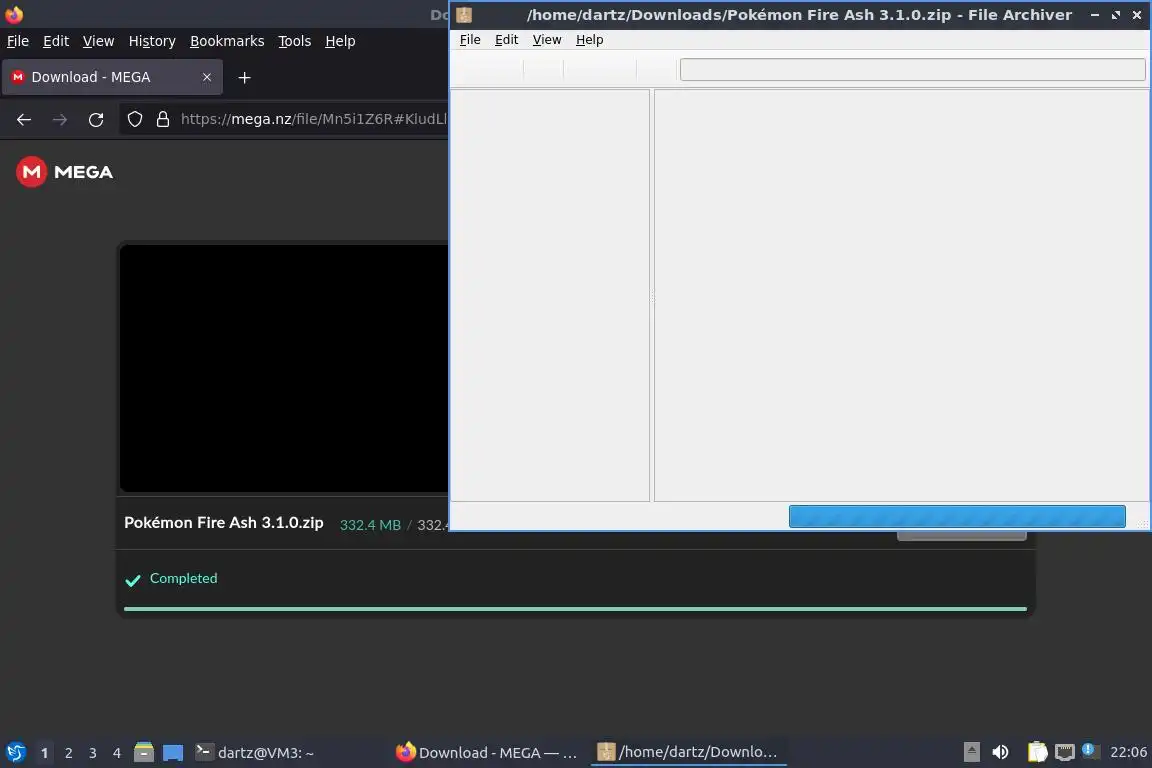The image size is (1152, 768).
Task: Open the File menu in File Archiver
Action: [469, 40]
